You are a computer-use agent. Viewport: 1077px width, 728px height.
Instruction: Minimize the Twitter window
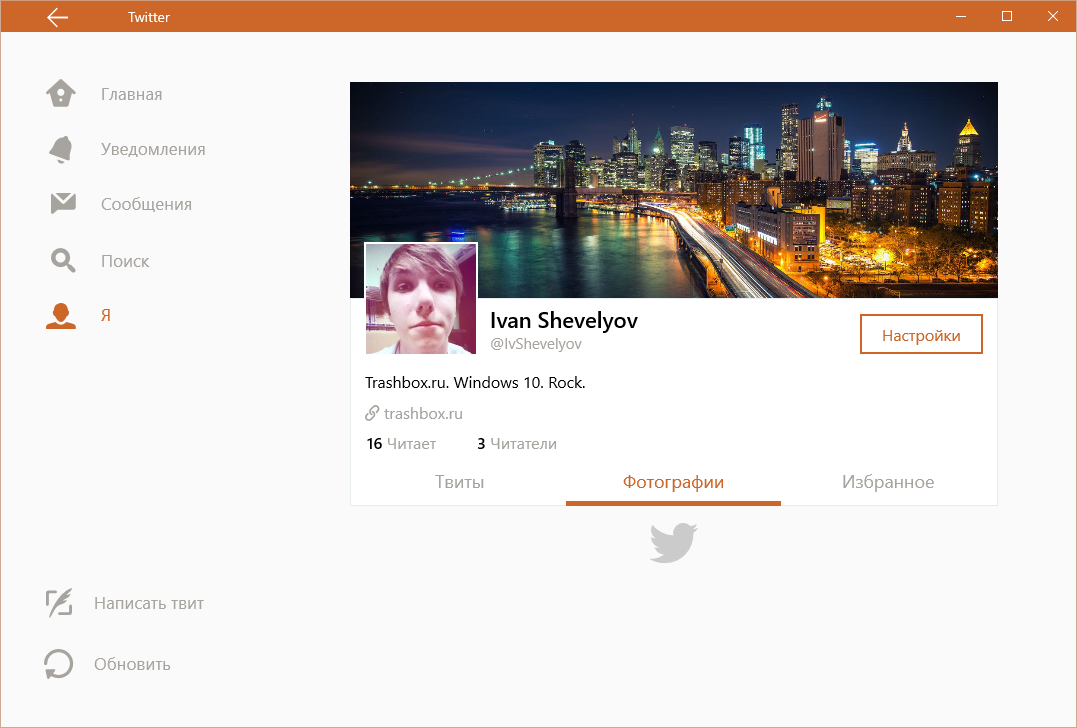tap(961, 16)
